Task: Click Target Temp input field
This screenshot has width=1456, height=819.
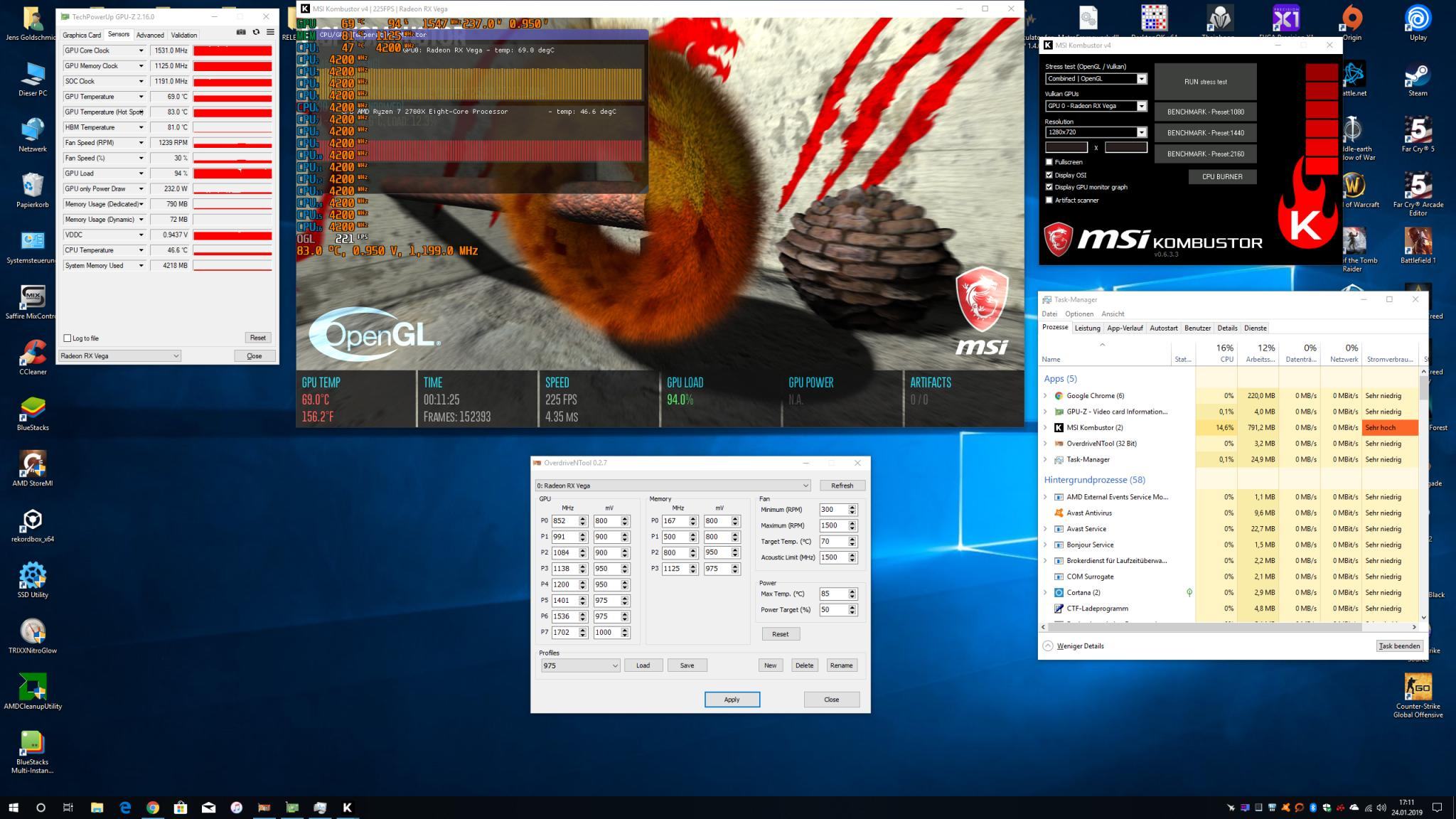Action: (831, 542)
